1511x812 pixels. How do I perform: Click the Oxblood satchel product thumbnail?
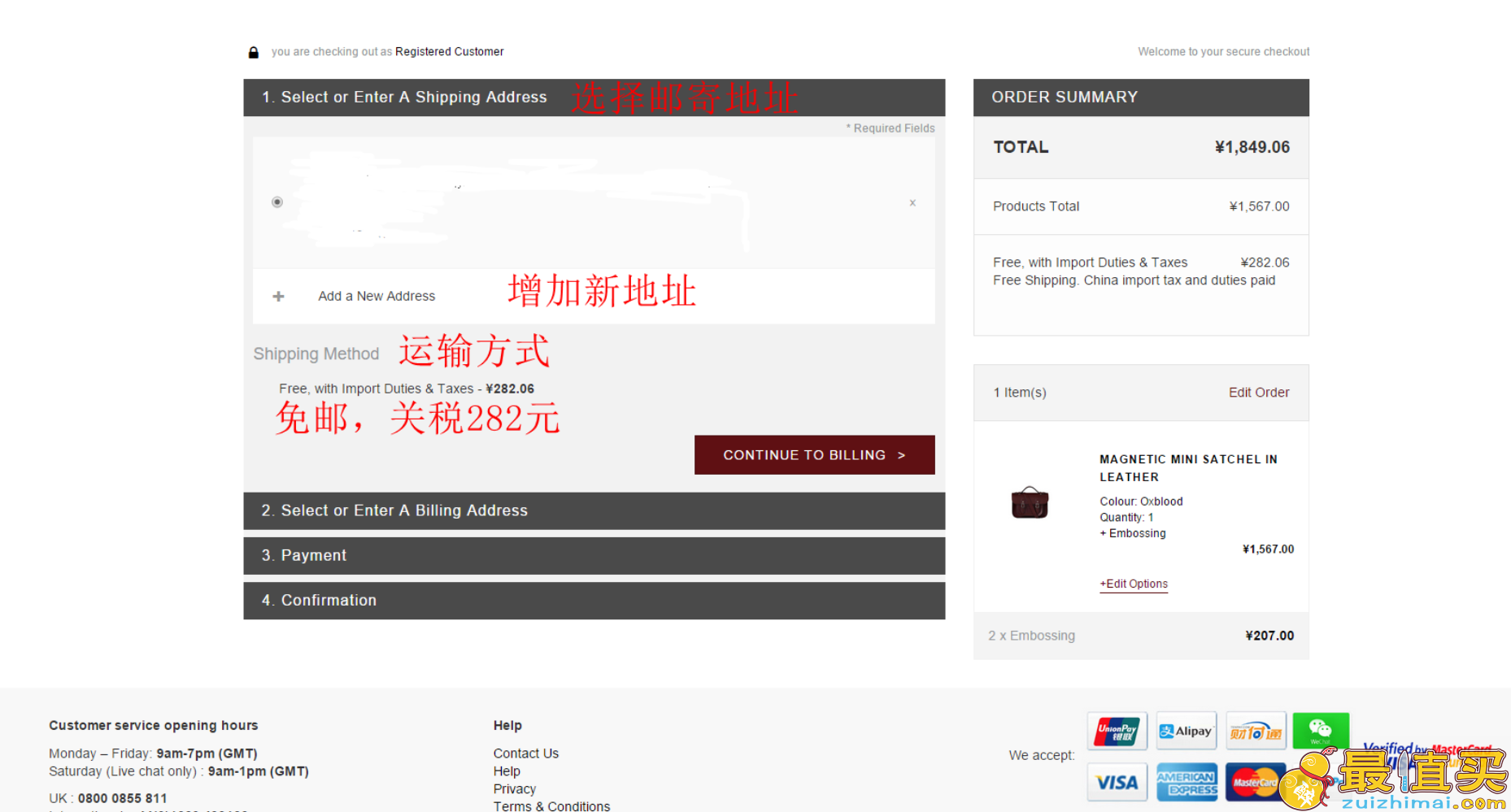pyautogui.click(x=1030, y=502)
